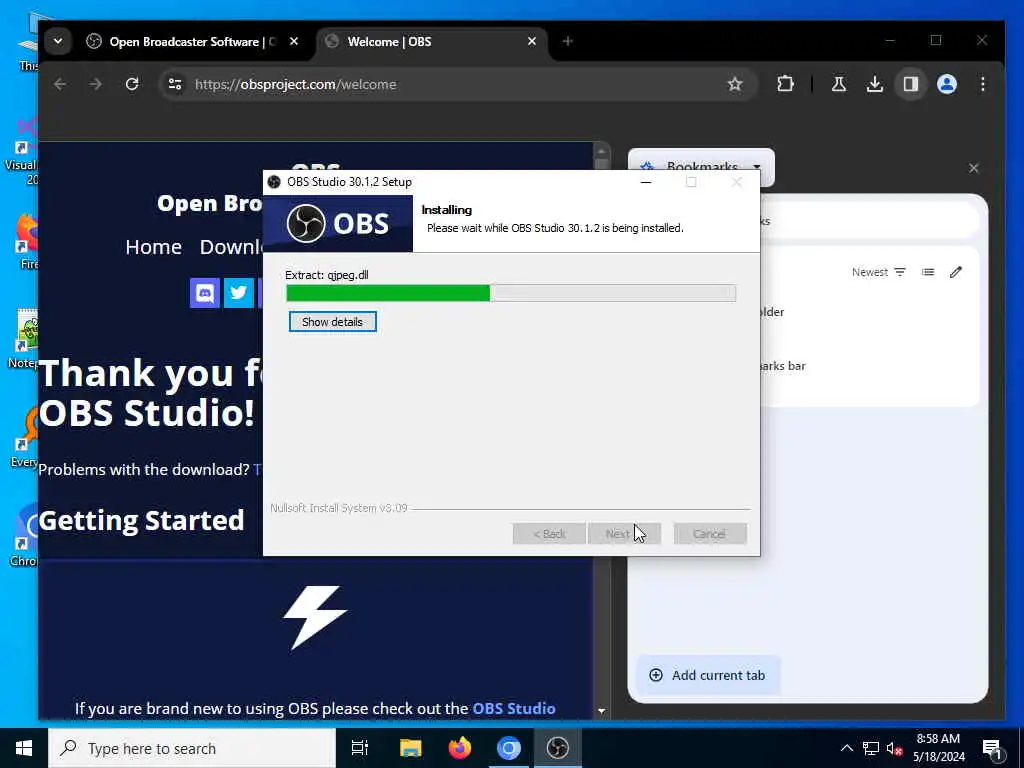Open the Download link on the OBS site
This screenshot has height=768, width=1024.
231,247
